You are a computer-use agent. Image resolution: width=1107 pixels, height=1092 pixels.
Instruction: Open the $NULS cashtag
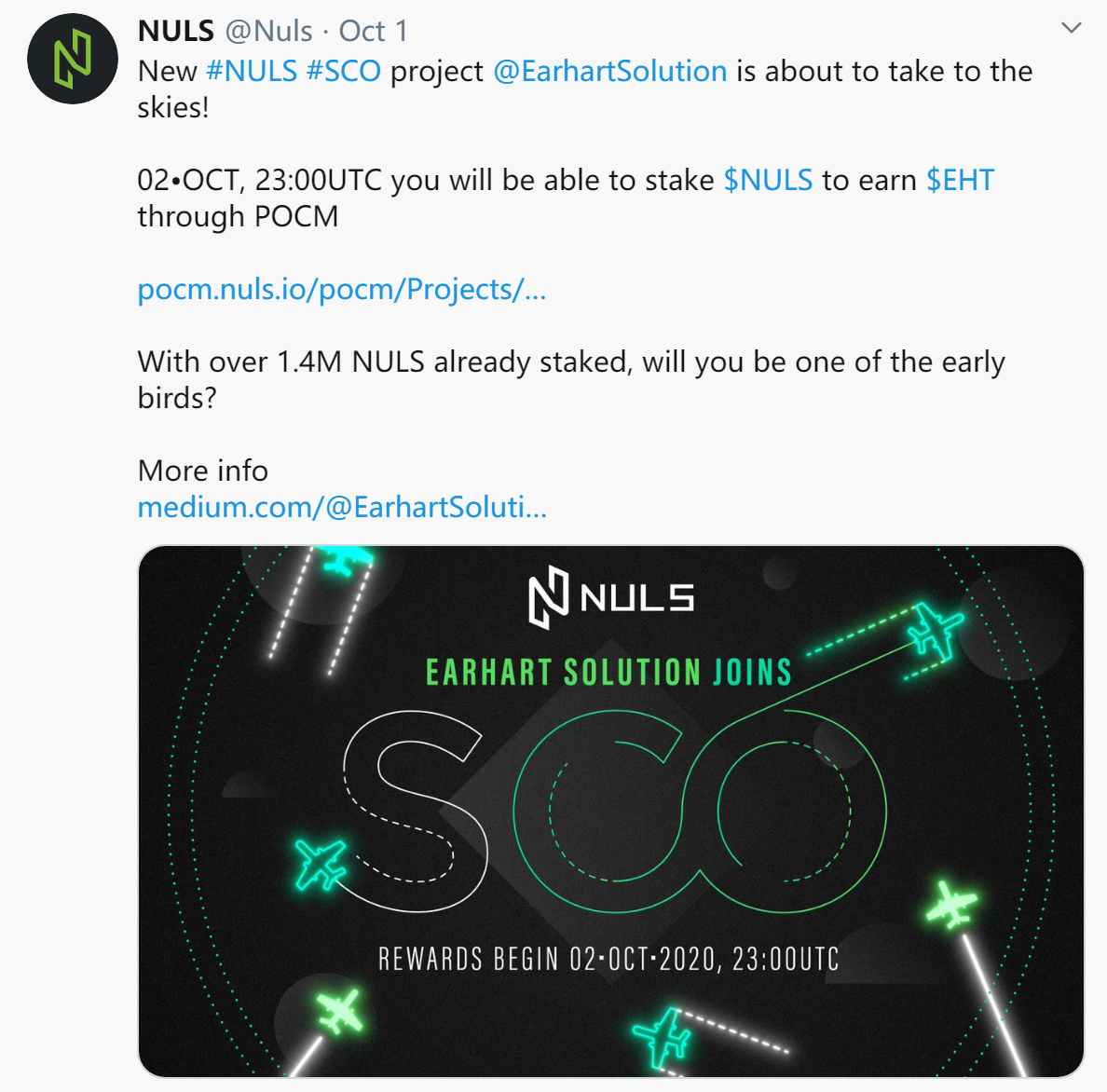tap(768, 180)
